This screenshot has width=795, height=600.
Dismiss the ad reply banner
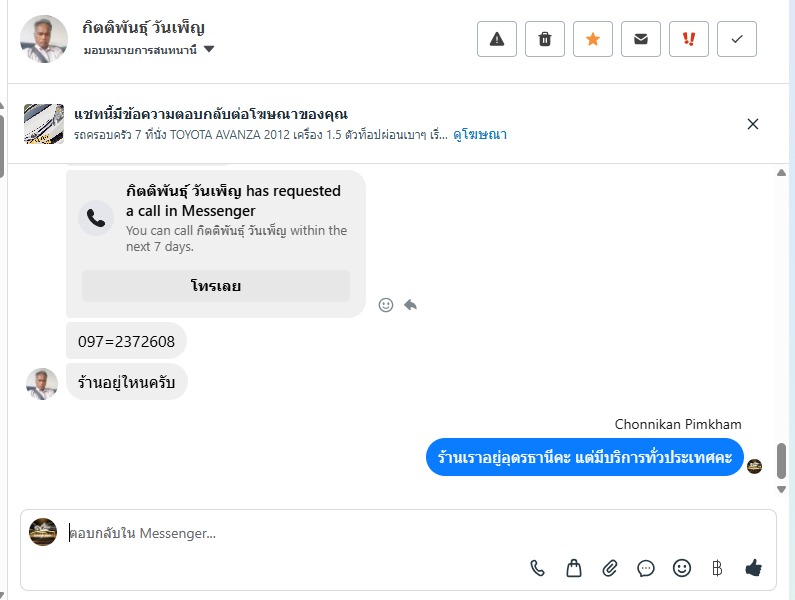tap(753, 124)
